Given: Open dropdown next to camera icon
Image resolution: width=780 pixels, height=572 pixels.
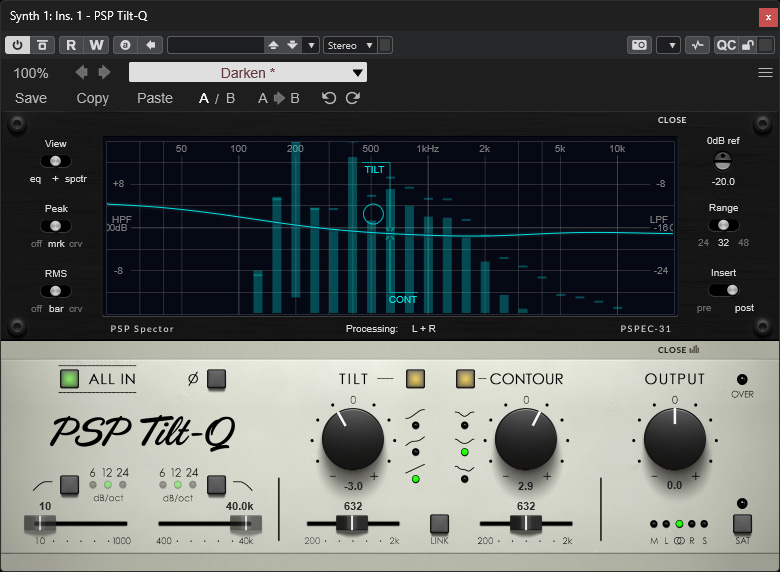Looking at the screenshot, I should point(669,45).
